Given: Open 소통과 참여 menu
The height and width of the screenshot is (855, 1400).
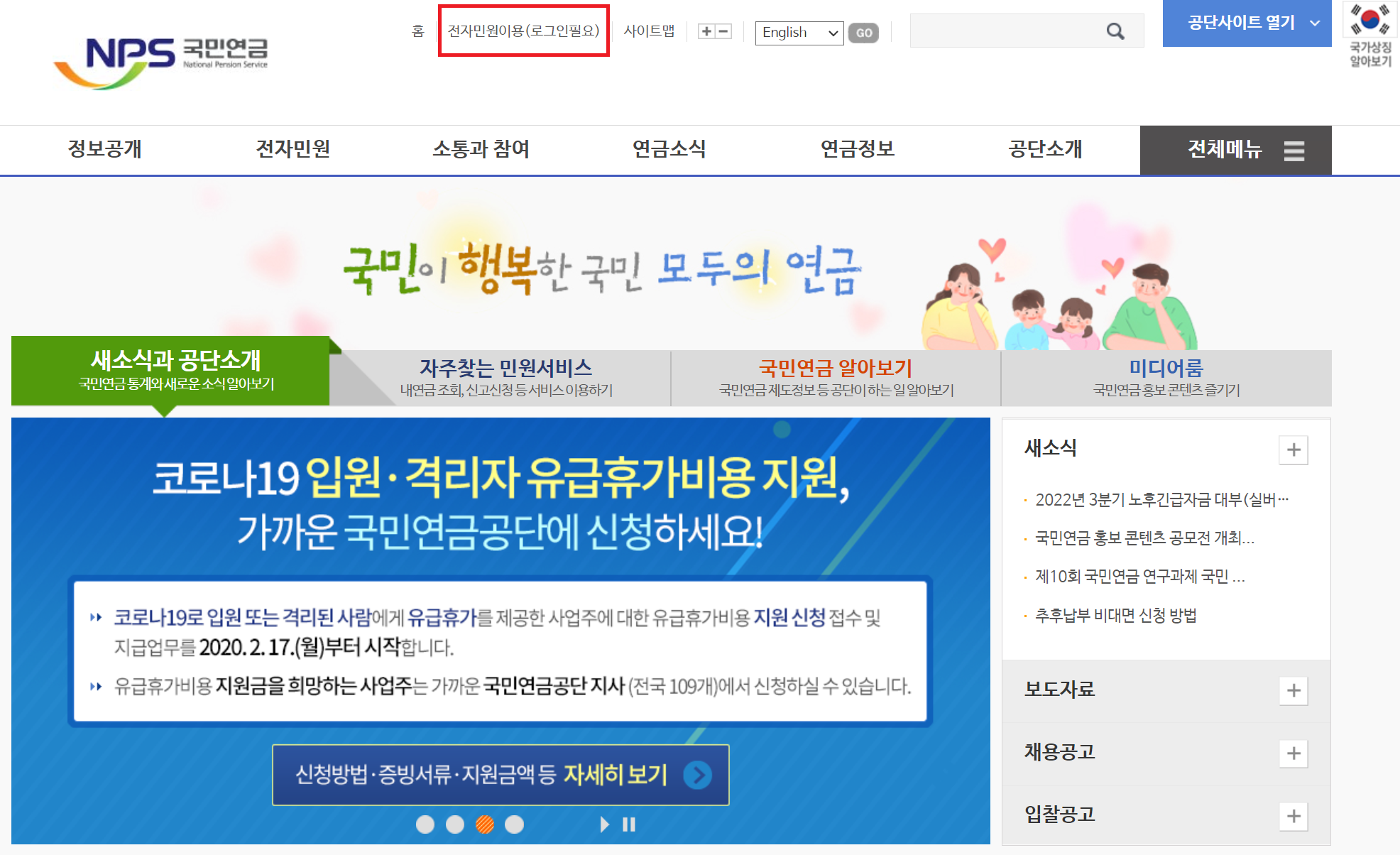Looking at the screenshot, I should click(481, 149).
